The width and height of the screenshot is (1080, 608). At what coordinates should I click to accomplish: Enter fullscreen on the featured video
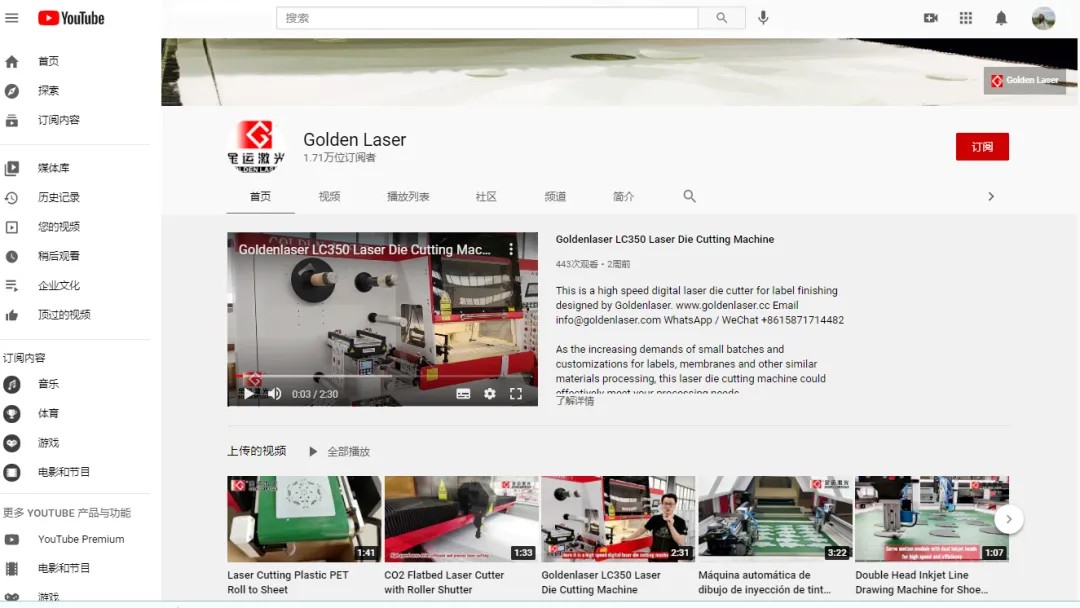coord(515,394)
